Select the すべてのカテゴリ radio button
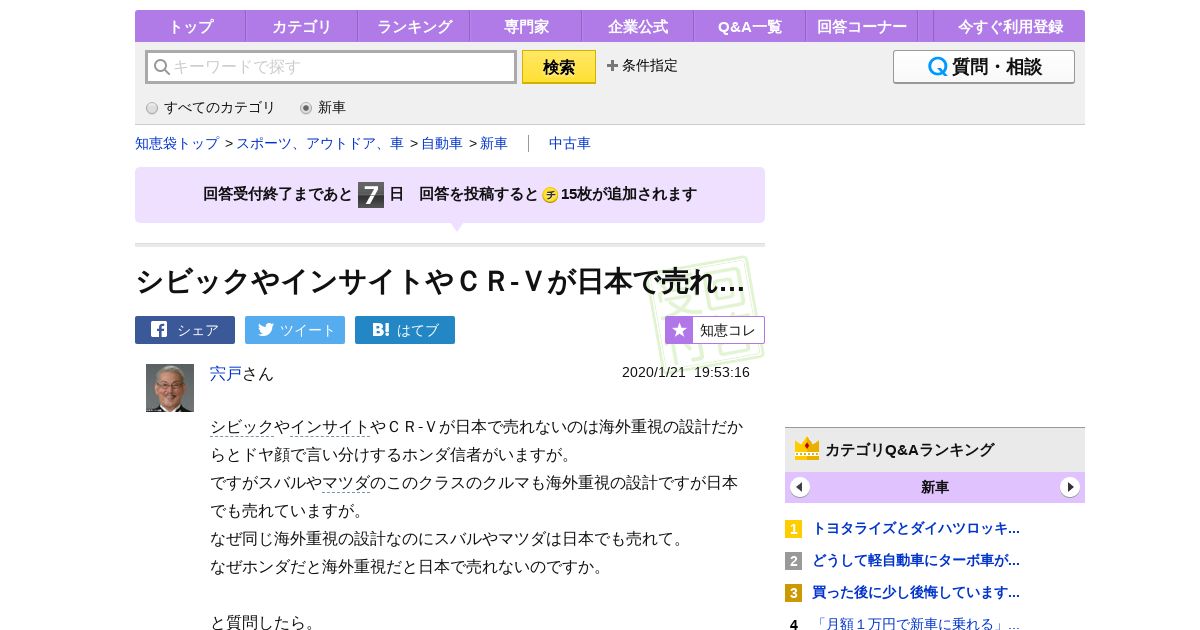Screen dimensions: 1200x630 point(152,108)
